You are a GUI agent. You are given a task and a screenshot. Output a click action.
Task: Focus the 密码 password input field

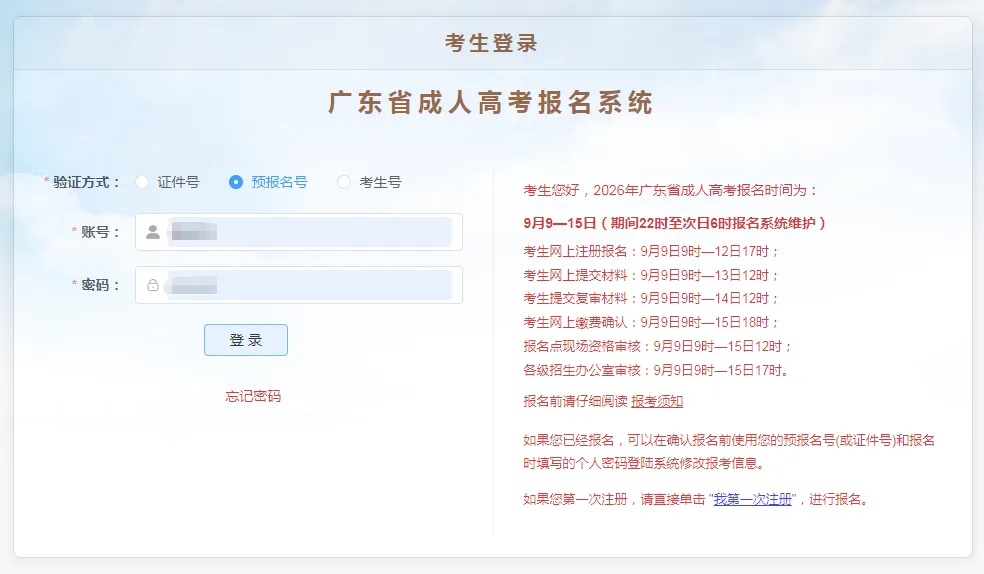point(299,285)
